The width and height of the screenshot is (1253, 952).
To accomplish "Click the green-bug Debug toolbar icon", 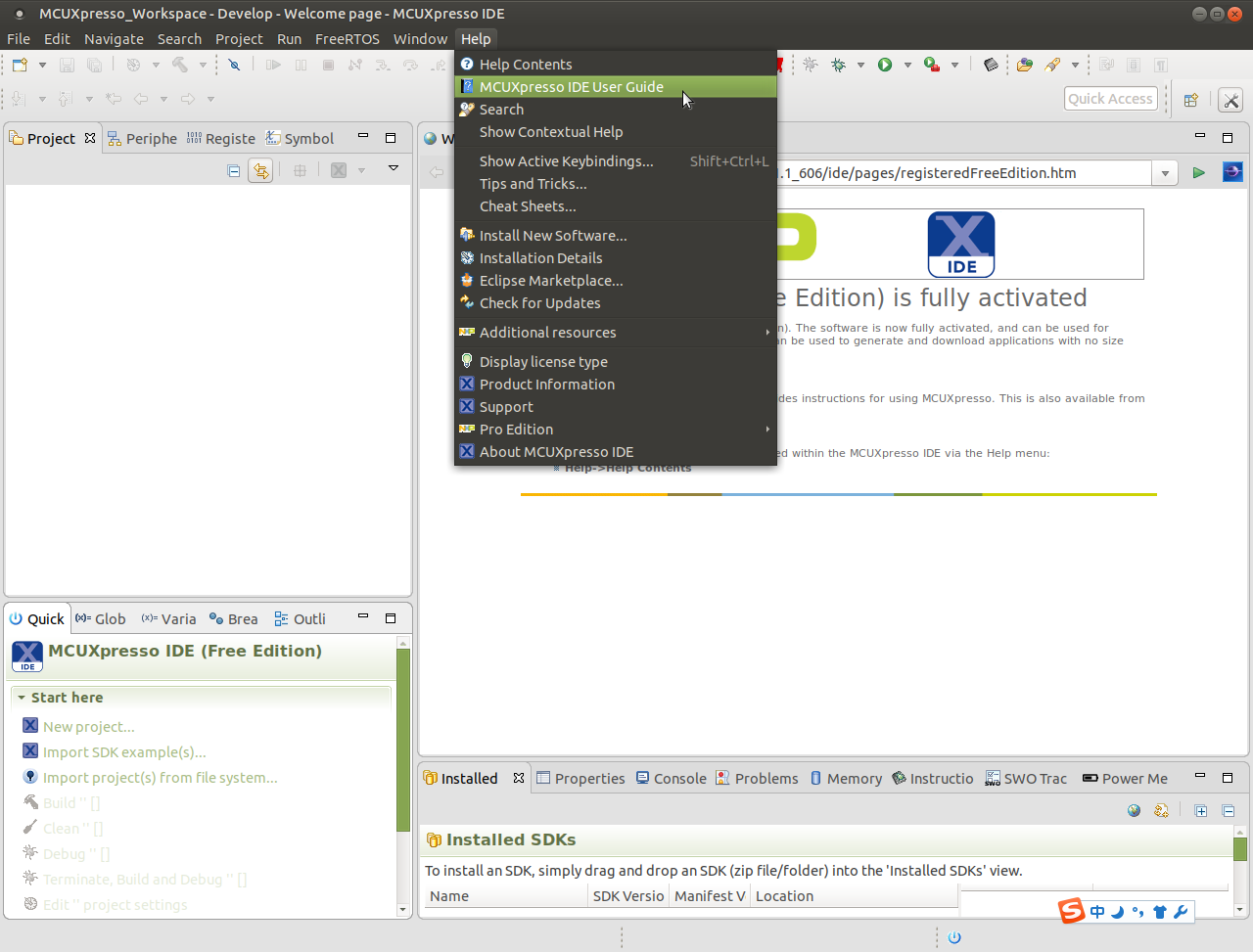I will pos(839,65).
